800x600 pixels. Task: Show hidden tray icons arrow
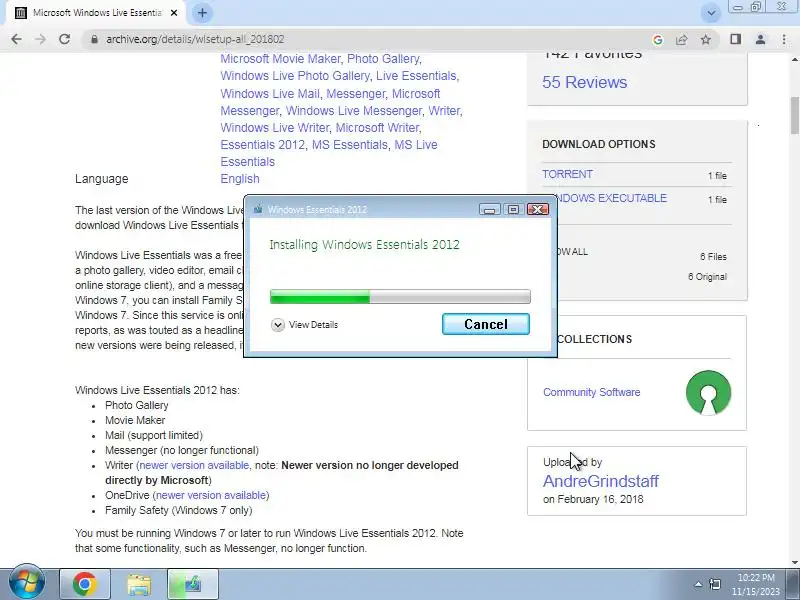[698, 584]
